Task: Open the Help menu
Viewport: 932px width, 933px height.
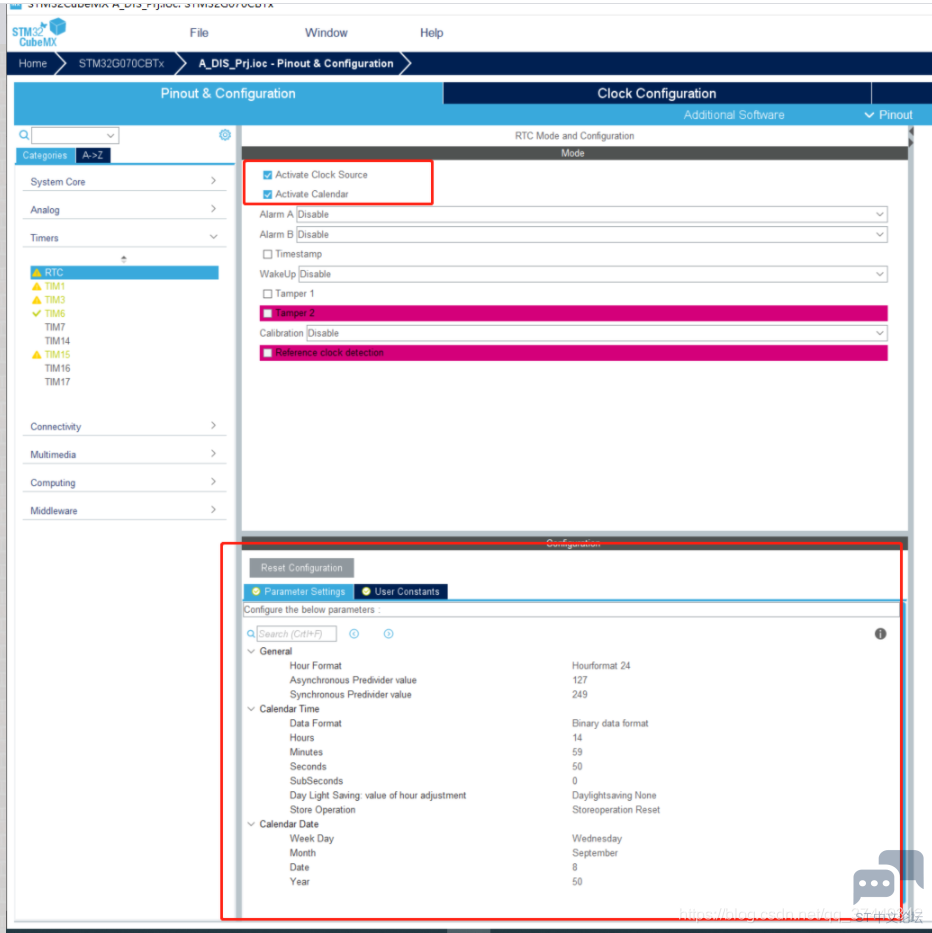Action: (x=431, y=33)
